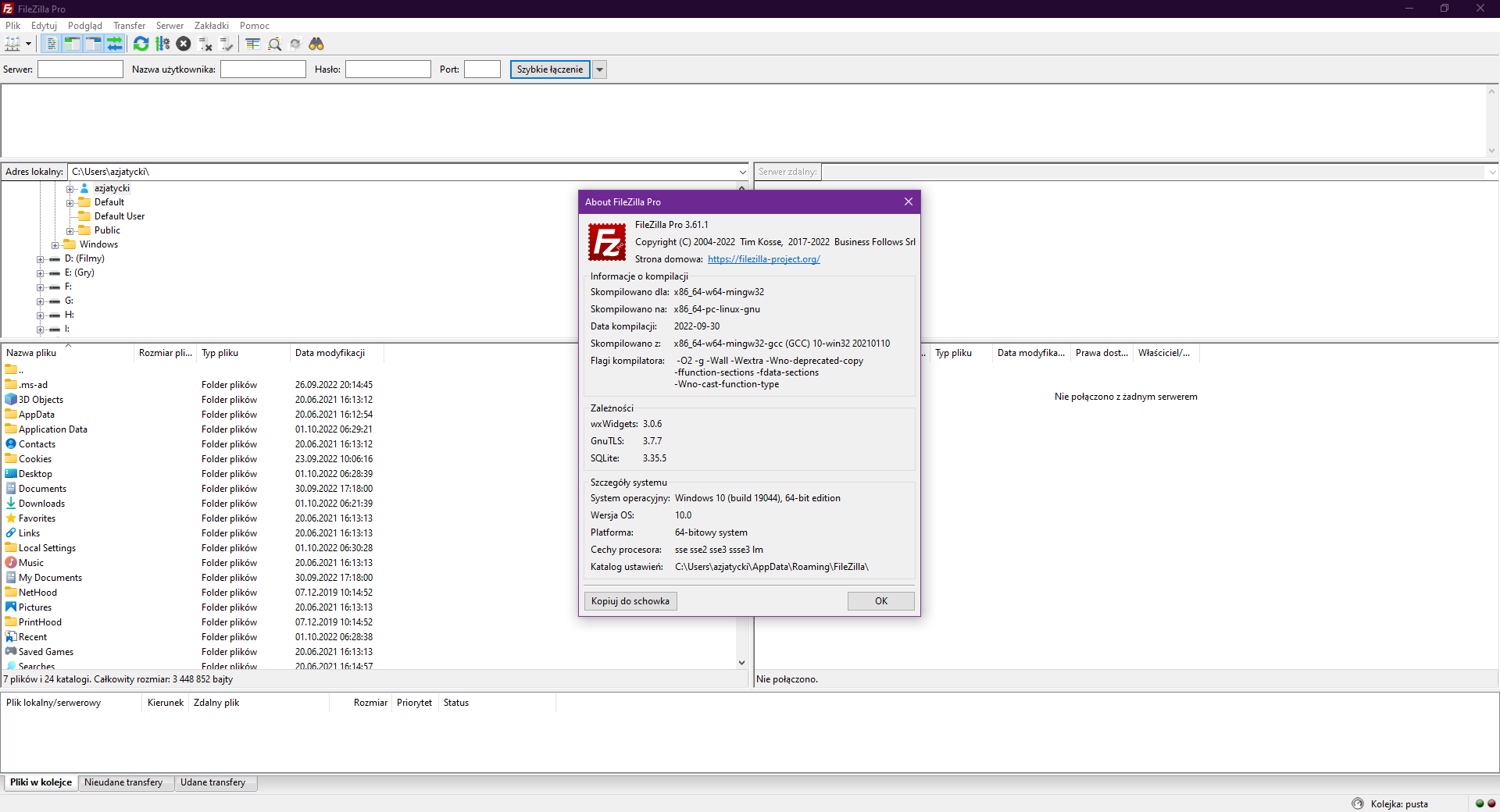The width and height of the screenshot is (1500, 812).
Task: Click the 3D Objects folder icon
Action: pyautogui.click(x=11, y=400)
